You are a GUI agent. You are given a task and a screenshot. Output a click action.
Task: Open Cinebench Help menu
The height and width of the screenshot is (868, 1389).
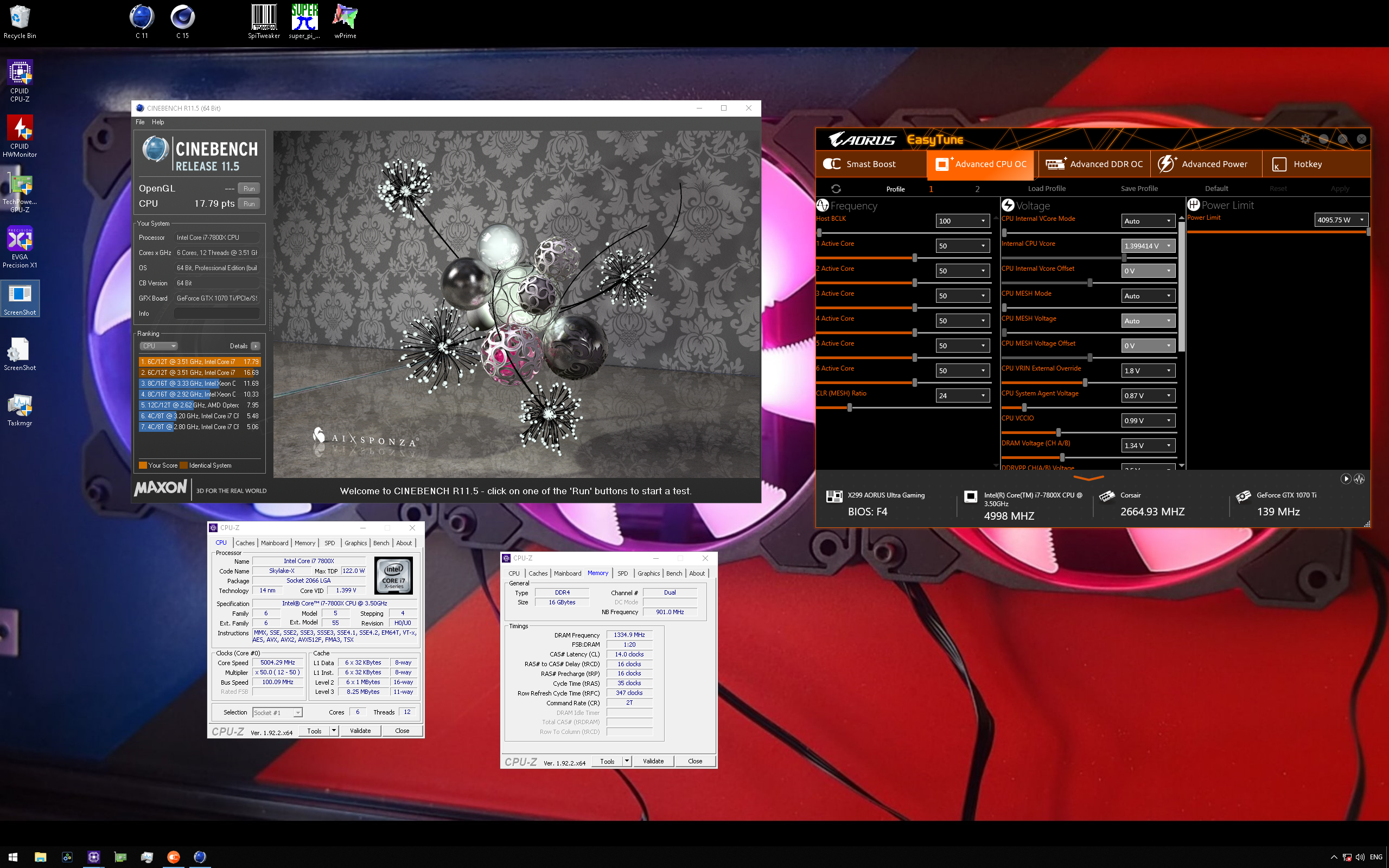[158, 122]
